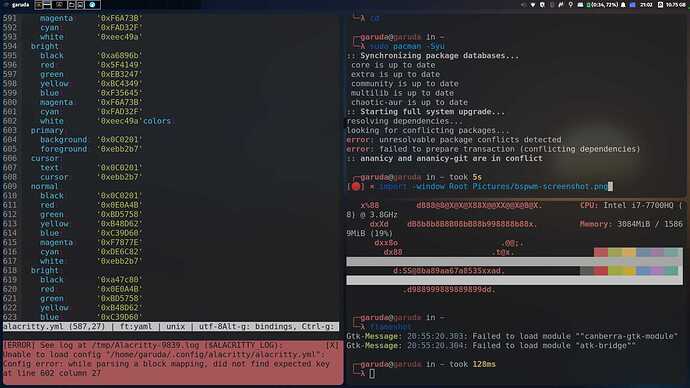Click the 'sudo pacman -Syu' command

coord(407,46)
